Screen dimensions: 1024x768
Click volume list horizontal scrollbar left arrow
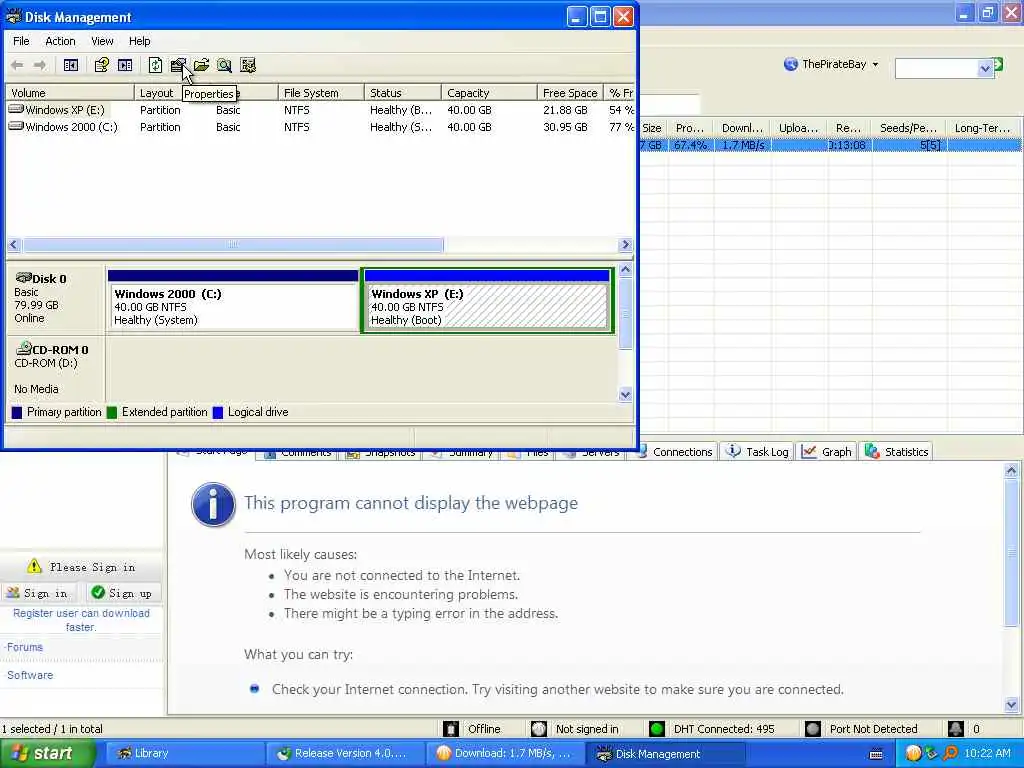(14, 245)
